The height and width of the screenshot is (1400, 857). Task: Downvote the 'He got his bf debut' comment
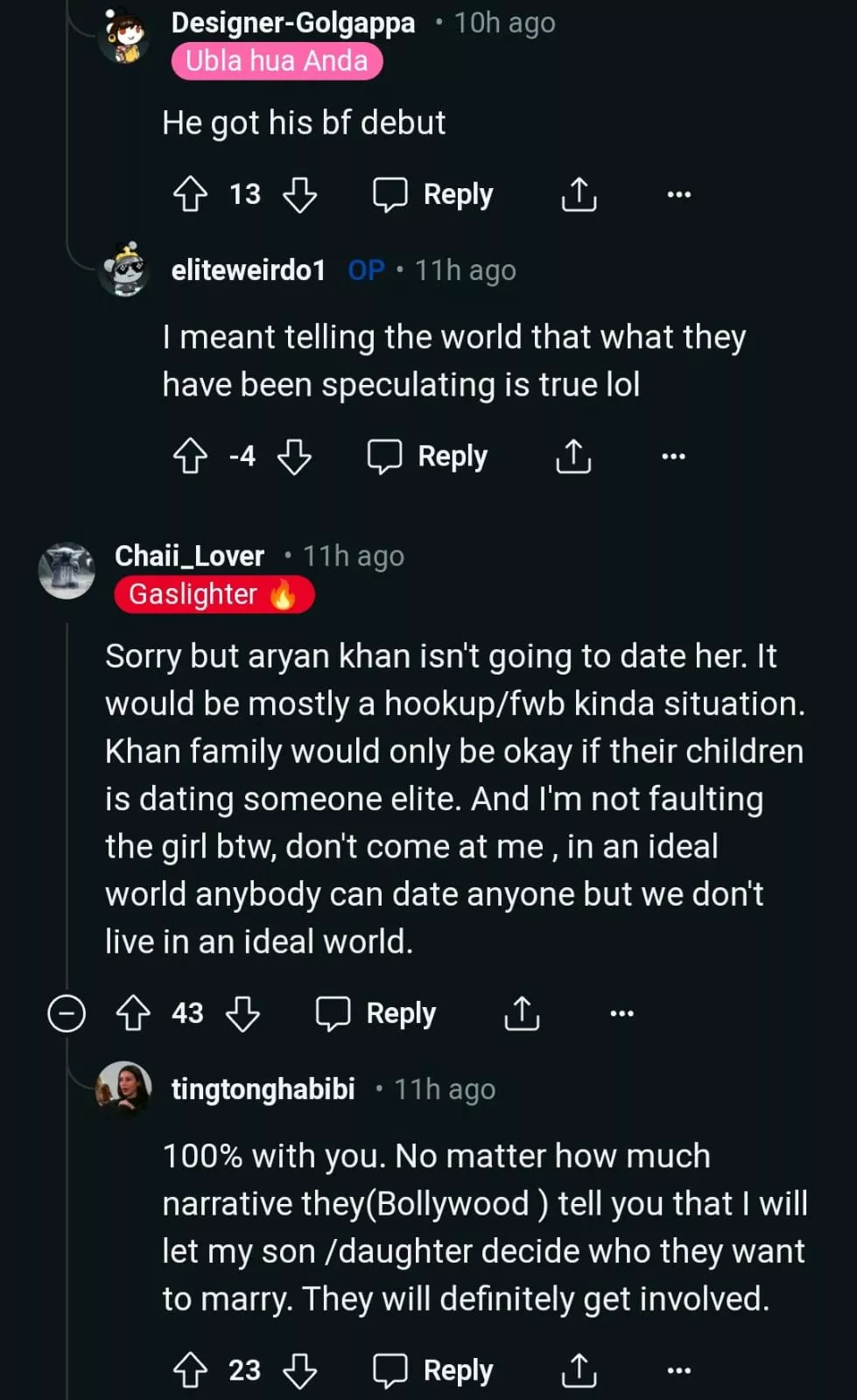(x=299, y=194)
